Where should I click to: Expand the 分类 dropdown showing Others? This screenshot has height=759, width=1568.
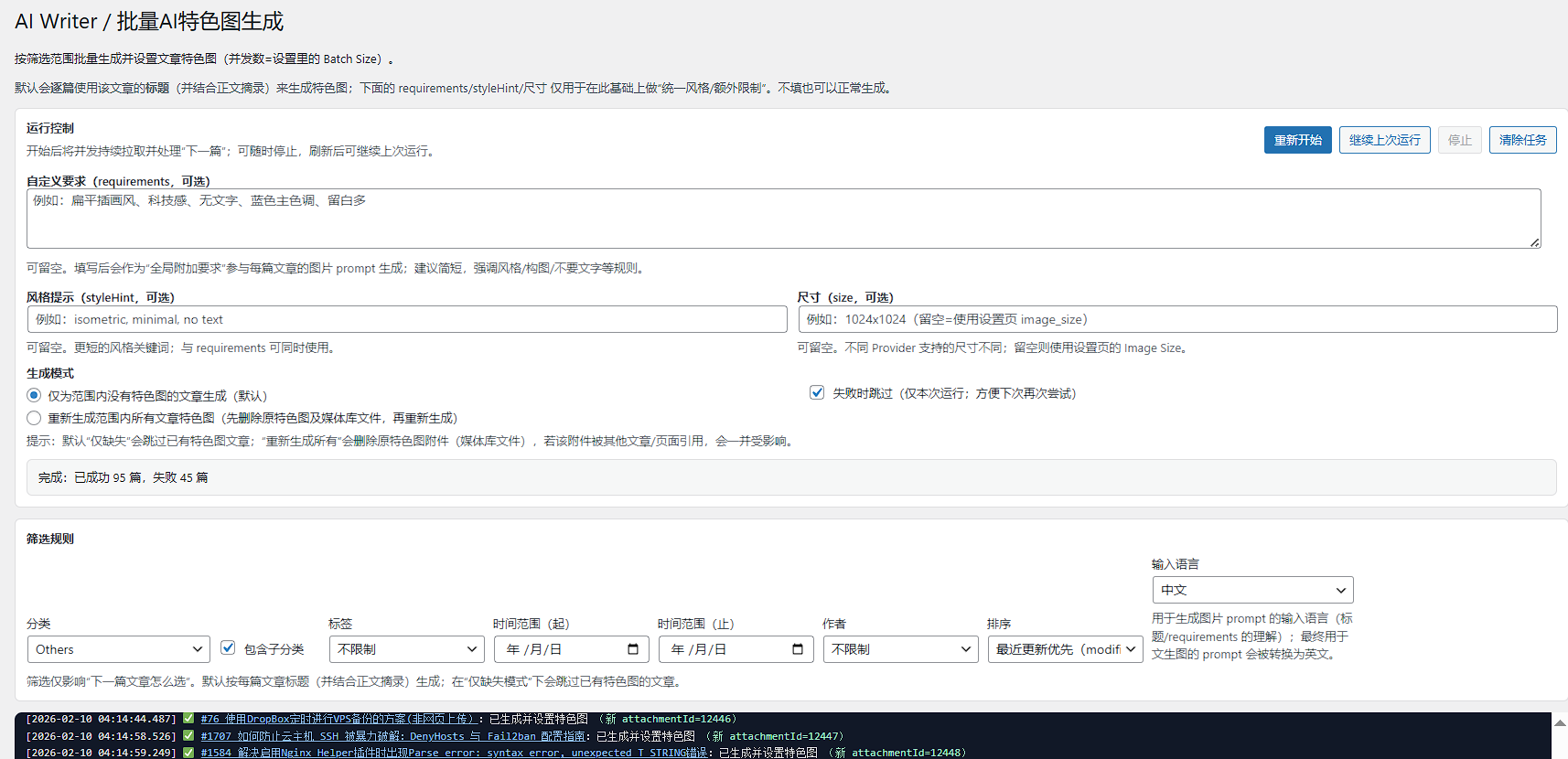[x=118, y=649]
